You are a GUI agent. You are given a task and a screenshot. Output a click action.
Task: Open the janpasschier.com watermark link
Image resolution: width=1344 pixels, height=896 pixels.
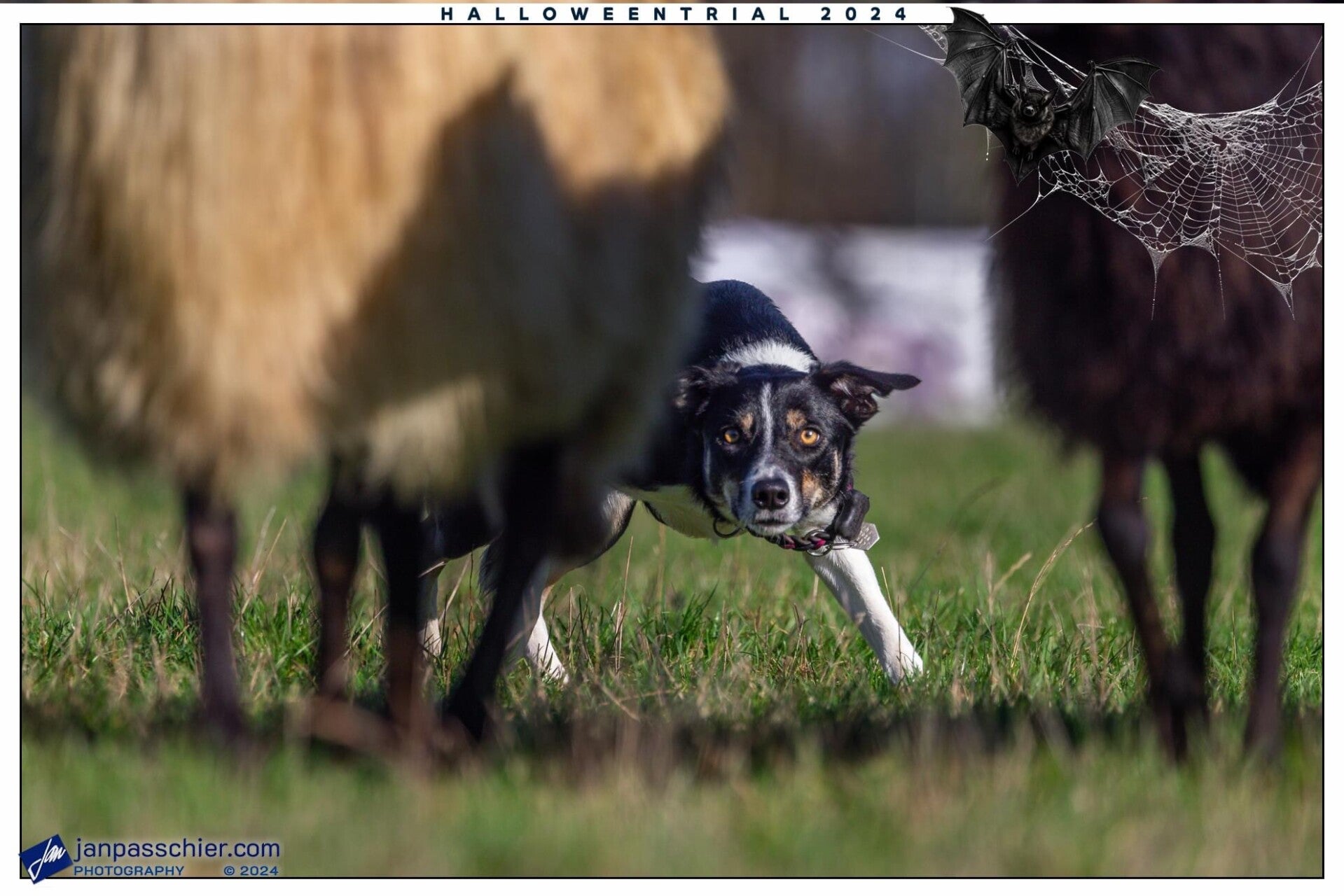(x=176, y=849)
